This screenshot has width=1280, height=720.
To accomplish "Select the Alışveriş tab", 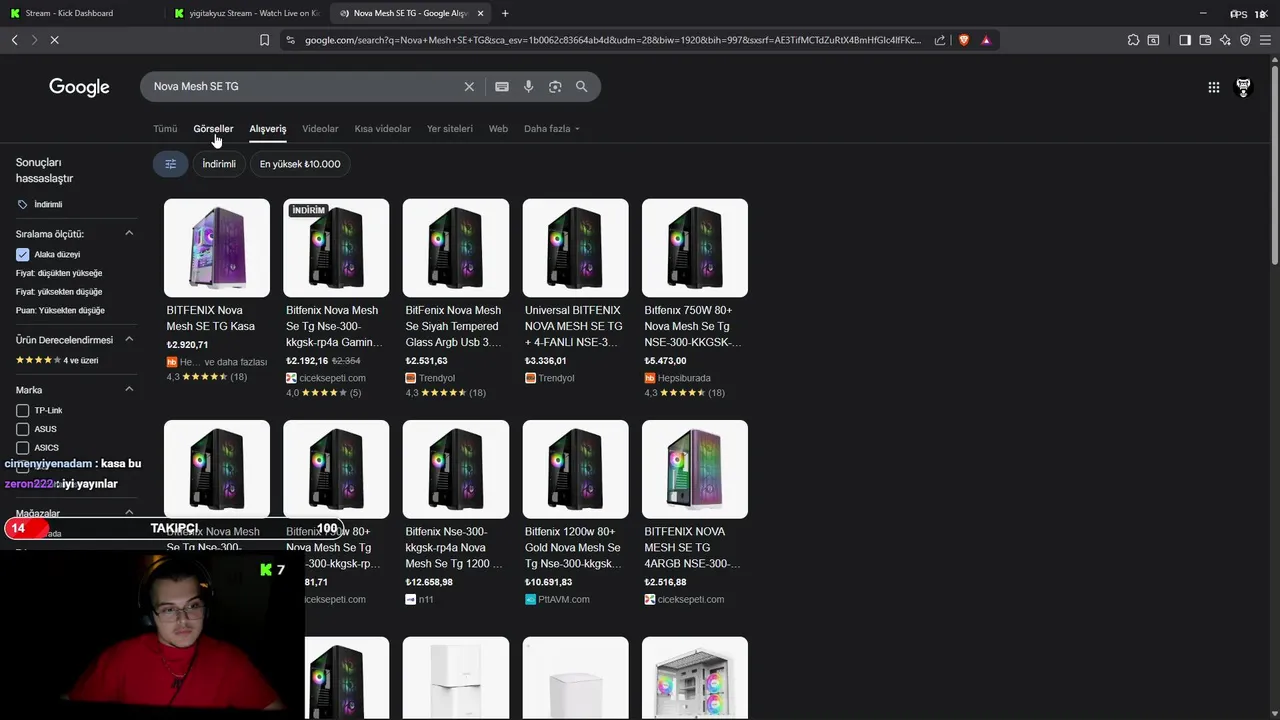I will pyautogui.click(x=268, y=129).
